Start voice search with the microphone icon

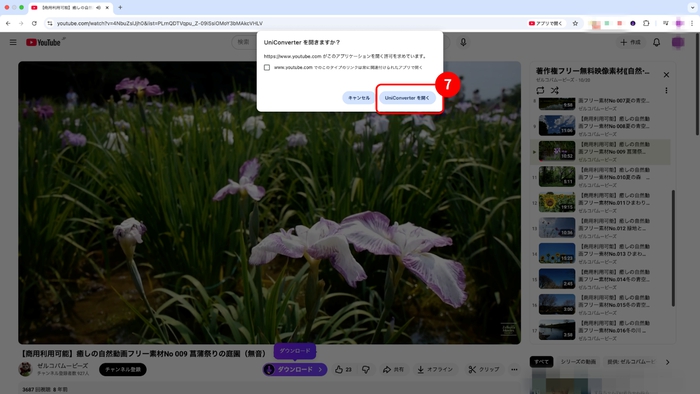click(463, 42)
